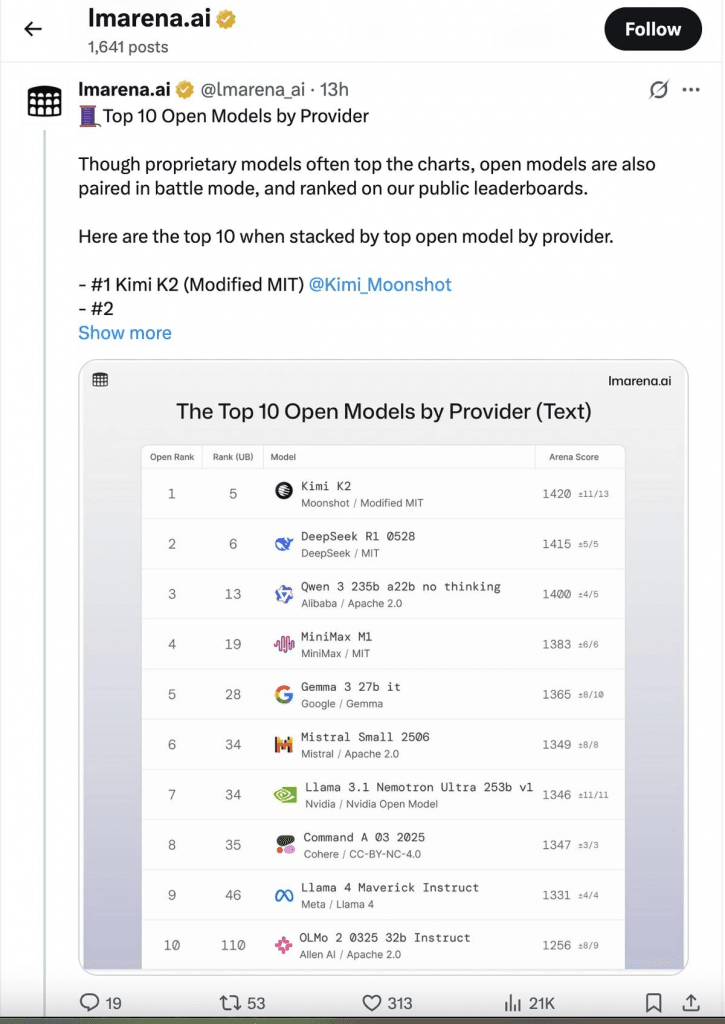The image size is (725, 1024).
Task: Bookmark this post
Action: tap(653, 1002)
